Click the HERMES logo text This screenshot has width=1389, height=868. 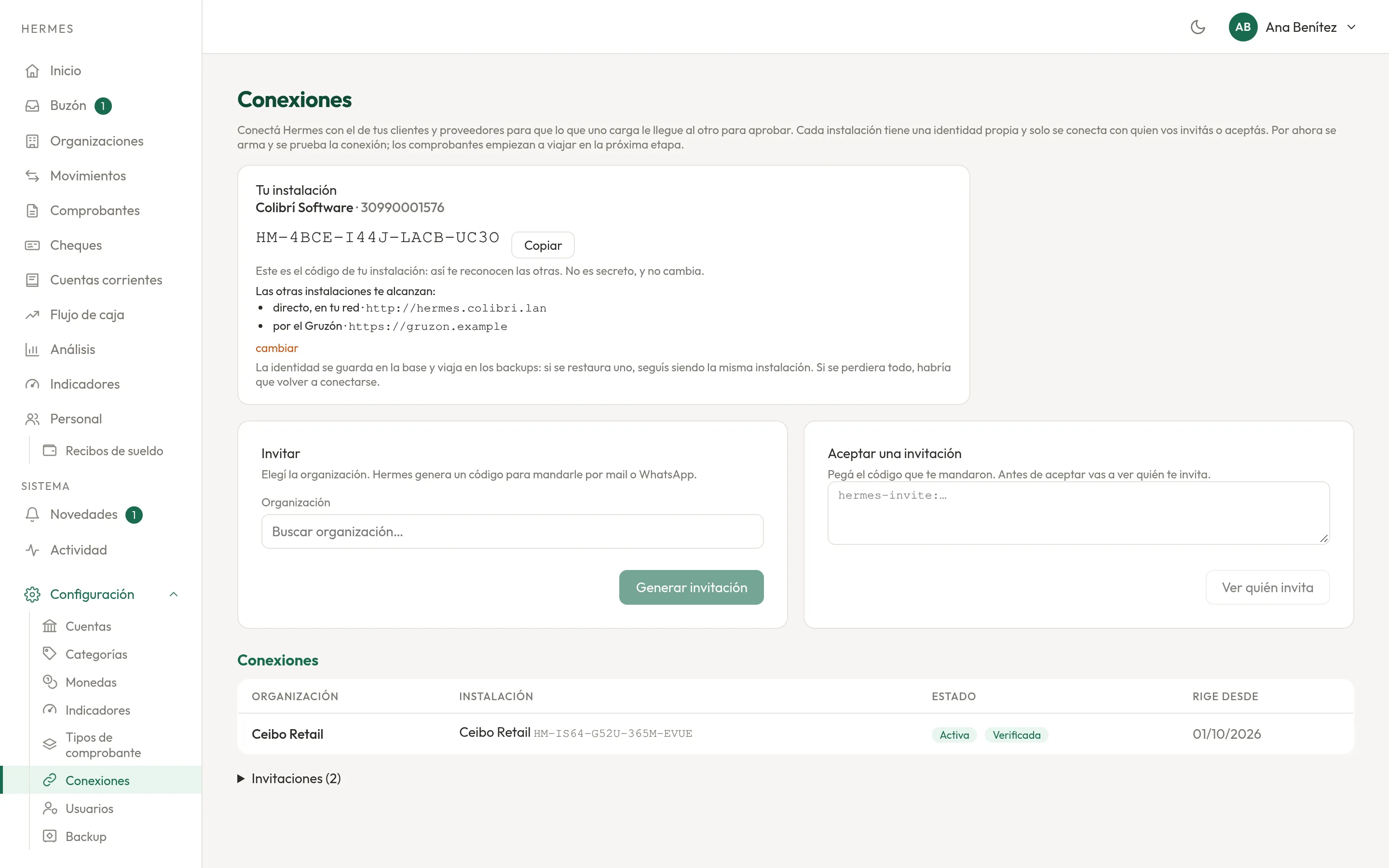pyautogui.click(x=48, y=29)
